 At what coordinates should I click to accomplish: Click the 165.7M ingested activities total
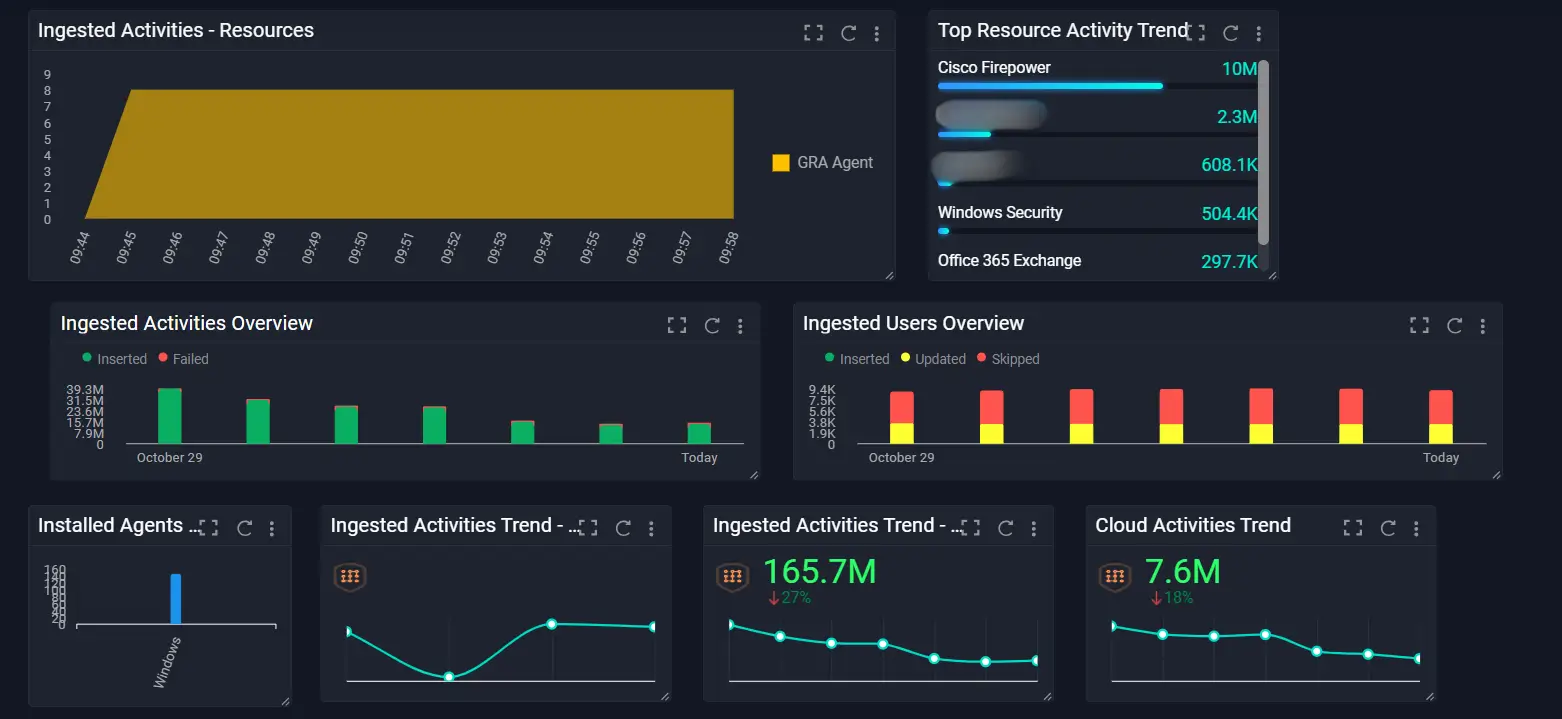tap(819, 571)
